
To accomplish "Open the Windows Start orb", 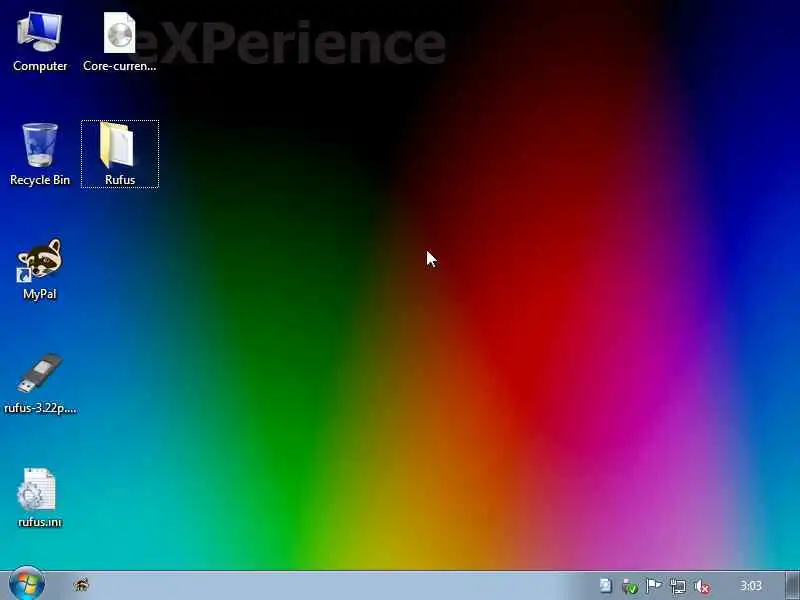I will (x=27, y=585).
